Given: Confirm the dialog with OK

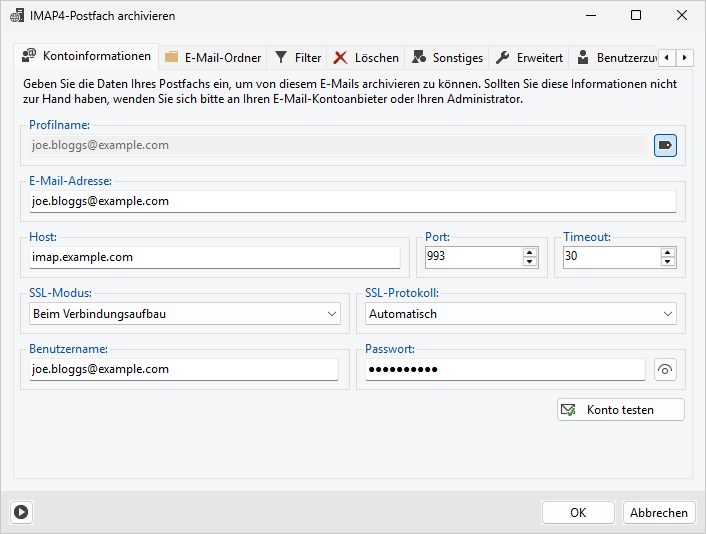Looking at the screenshot, I should (x=578, y=512).
